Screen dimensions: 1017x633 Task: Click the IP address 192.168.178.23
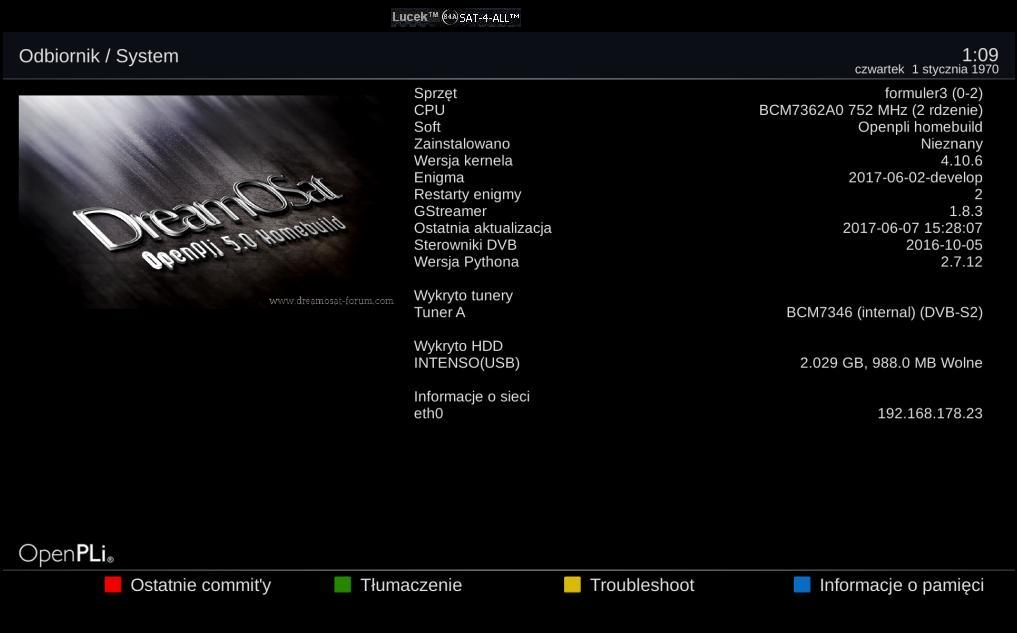pyautogui.click(x=930, y=413)
